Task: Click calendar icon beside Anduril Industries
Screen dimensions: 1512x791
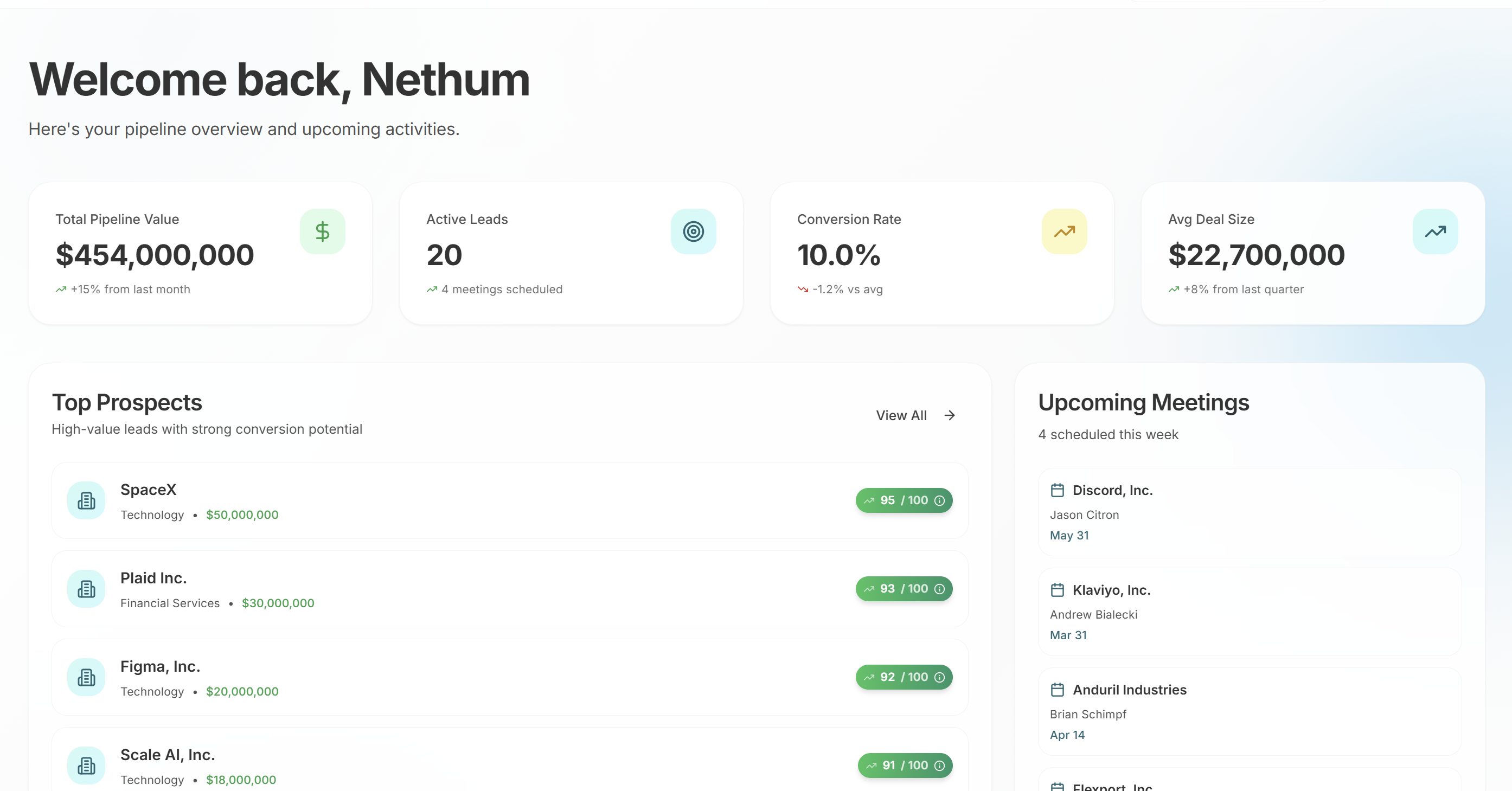Action: 1057,690
